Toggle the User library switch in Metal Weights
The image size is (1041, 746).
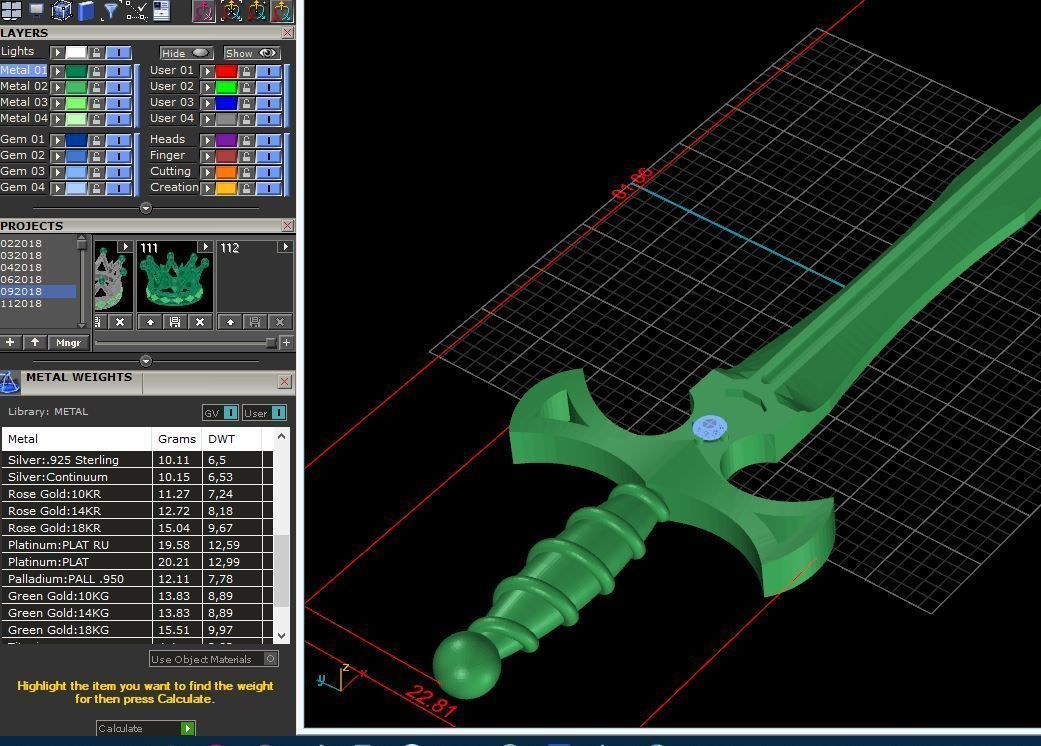tap(278, 412)
